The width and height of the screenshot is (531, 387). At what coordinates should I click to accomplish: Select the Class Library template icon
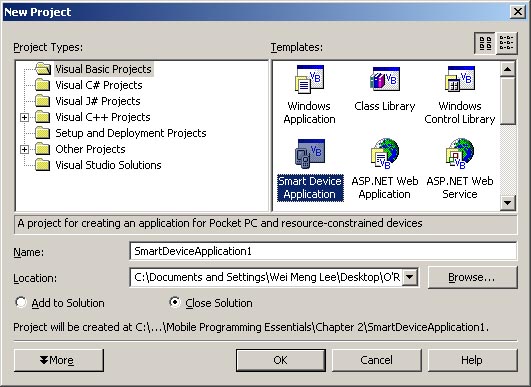pos(385,79)
